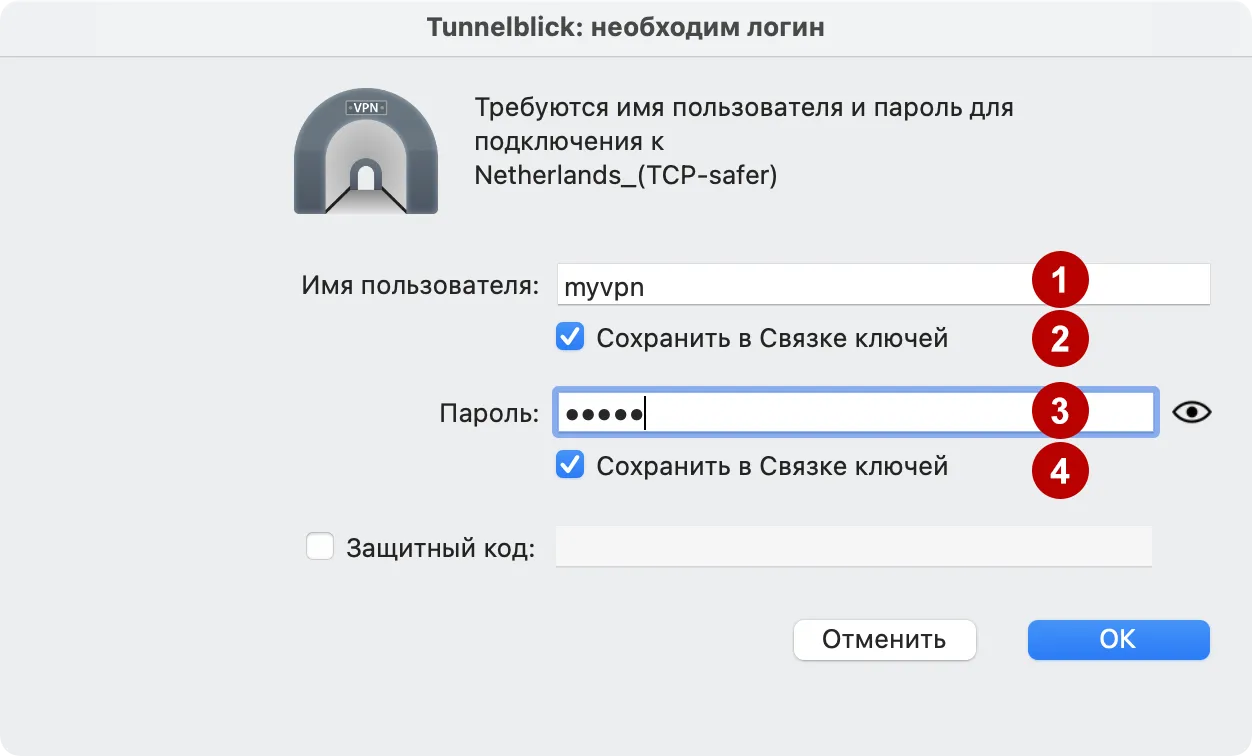Enable the Защитный код checkbox
Image resolution: width=1252 pixels, height=756 pixels.
(319, 546)
